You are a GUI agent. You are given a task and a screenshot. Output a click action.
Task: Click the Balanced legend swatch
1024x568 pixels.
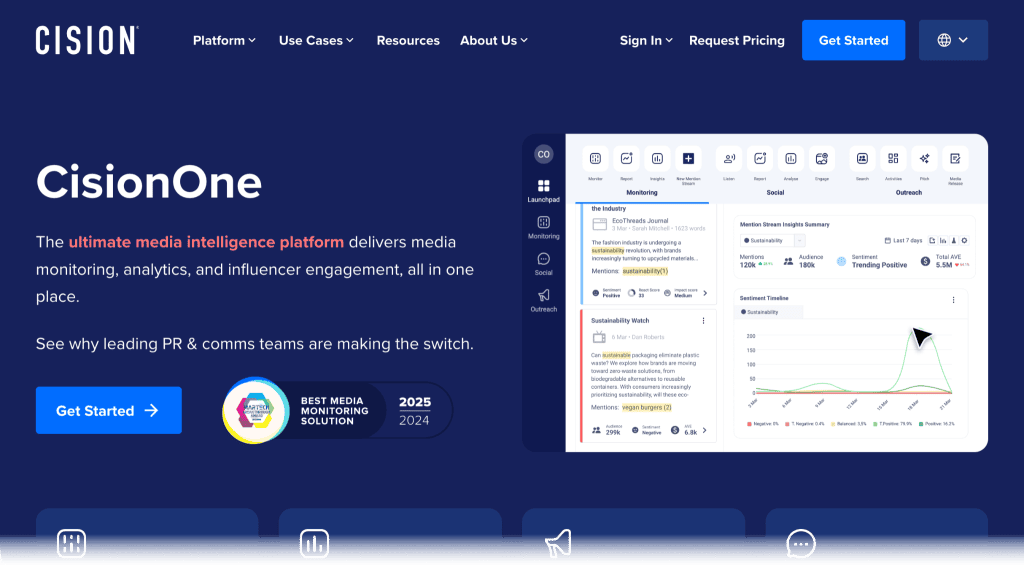(x=833, y=424)
